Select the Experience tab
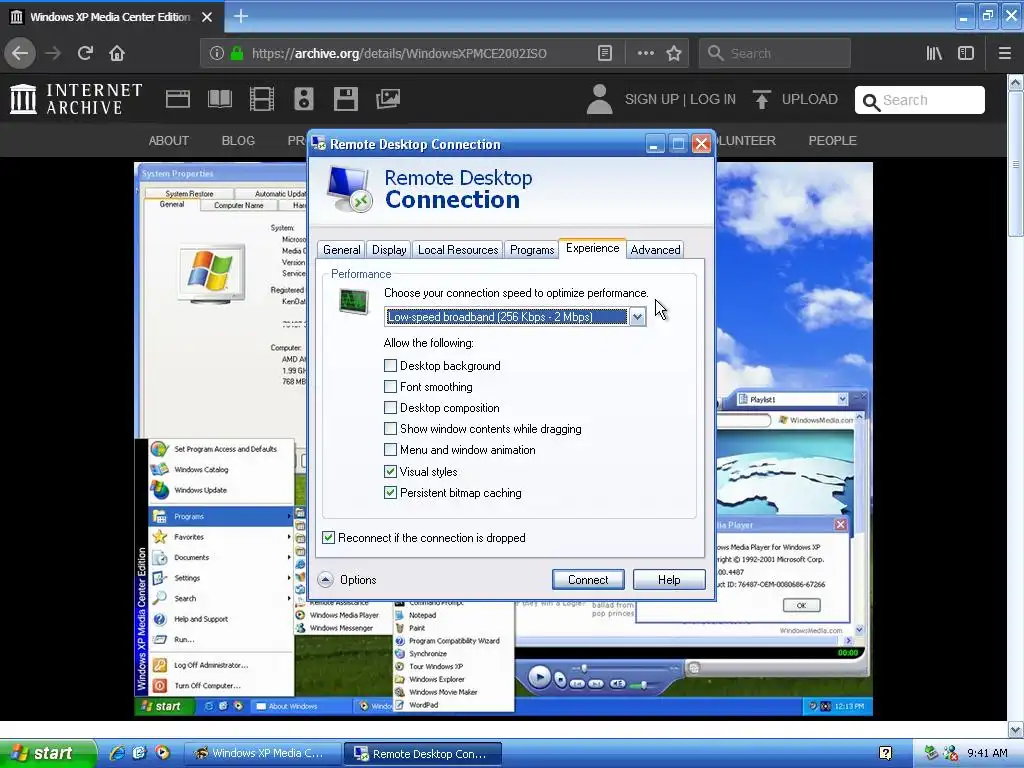Screen dimensions: 1024x768 pyautogui.click(x=592, y=248)
